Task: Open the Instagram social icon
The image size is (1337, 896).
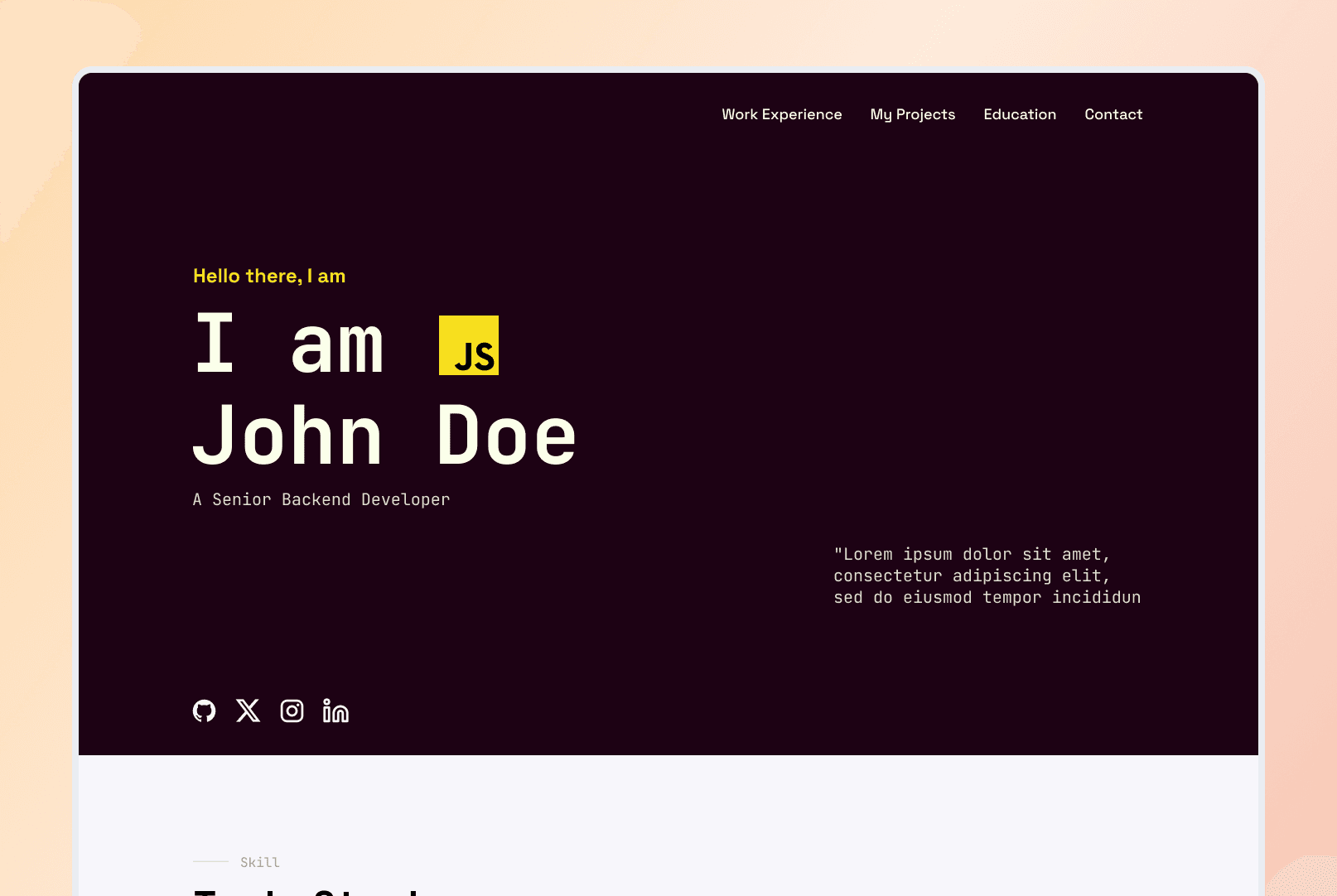Action: (x=292, y=711)
